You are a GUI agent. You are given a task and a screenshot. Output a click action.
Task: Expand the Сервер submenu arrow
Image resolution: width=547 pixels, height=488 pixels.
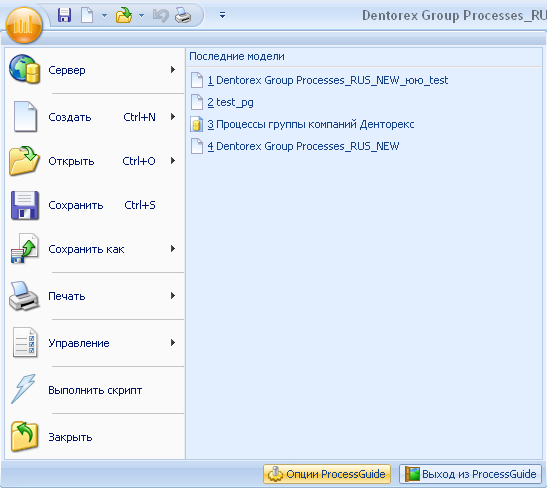(x=173, y=70)
